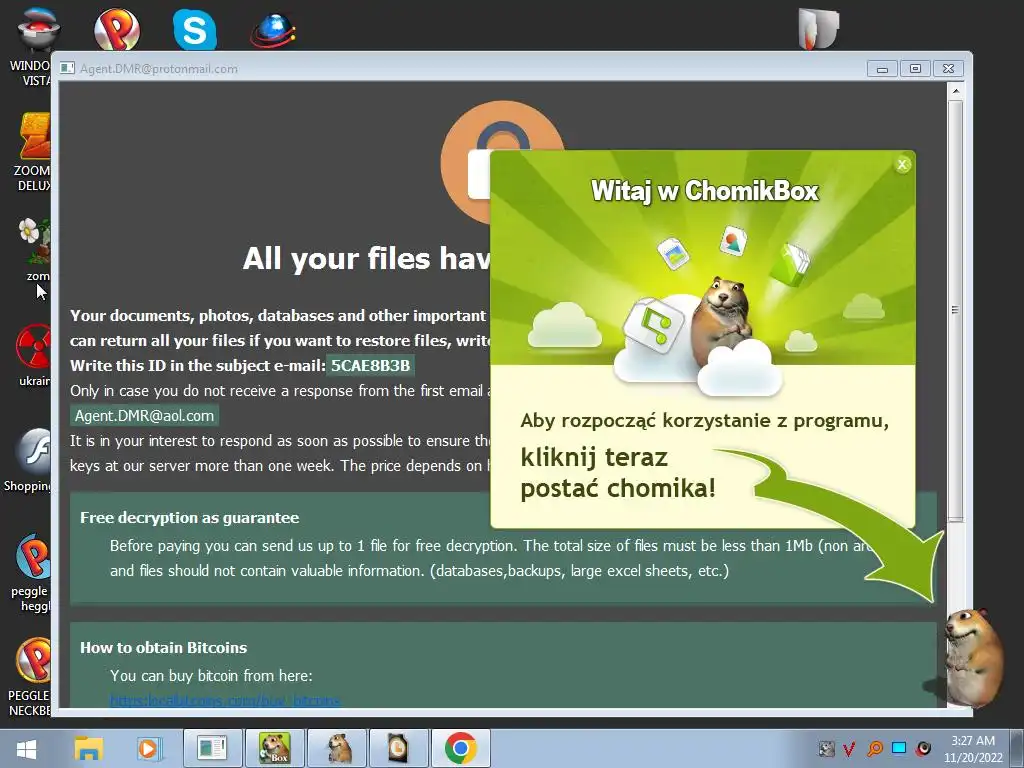
Task: Open the Zoom Deluxe desktop shortcut
Action: [33, 152]
